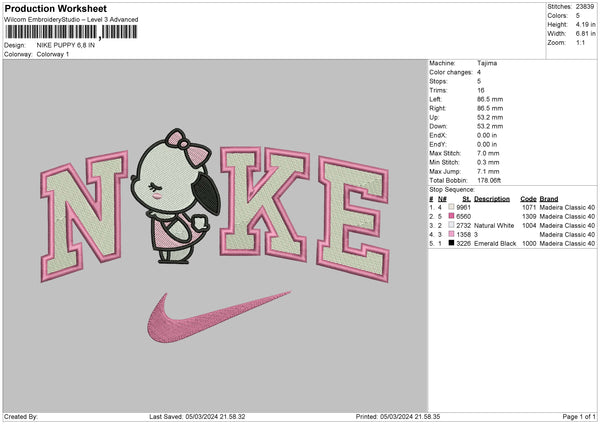
Task: Click the 'Up:' value 53.2 mm
Action: (490, 117)
